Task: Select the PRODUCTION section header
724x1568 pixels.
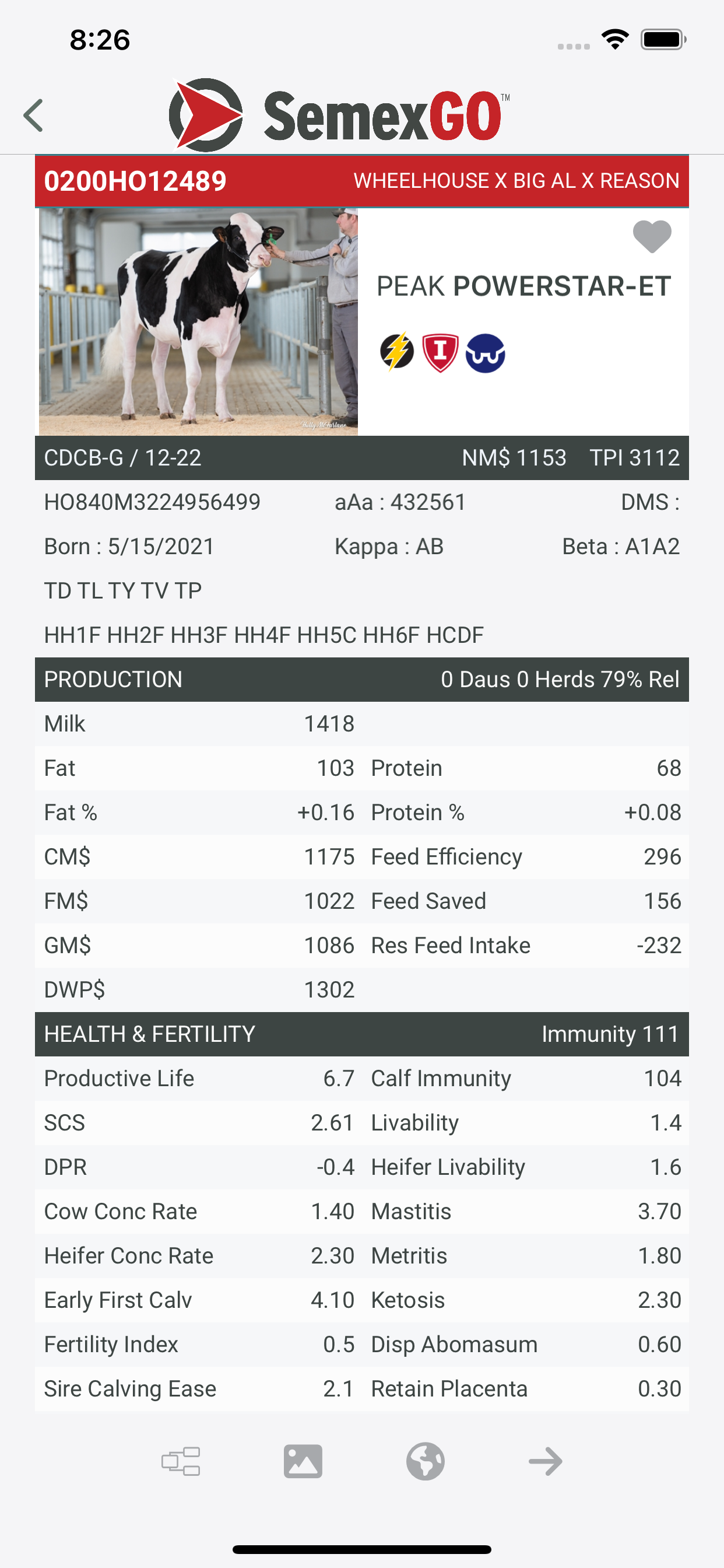Action: [x=361, y=680]
